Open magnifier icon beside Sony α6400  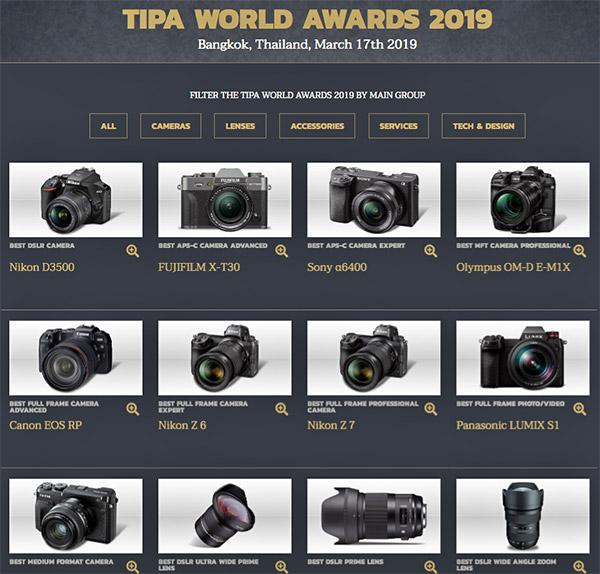tap(430, 251)
